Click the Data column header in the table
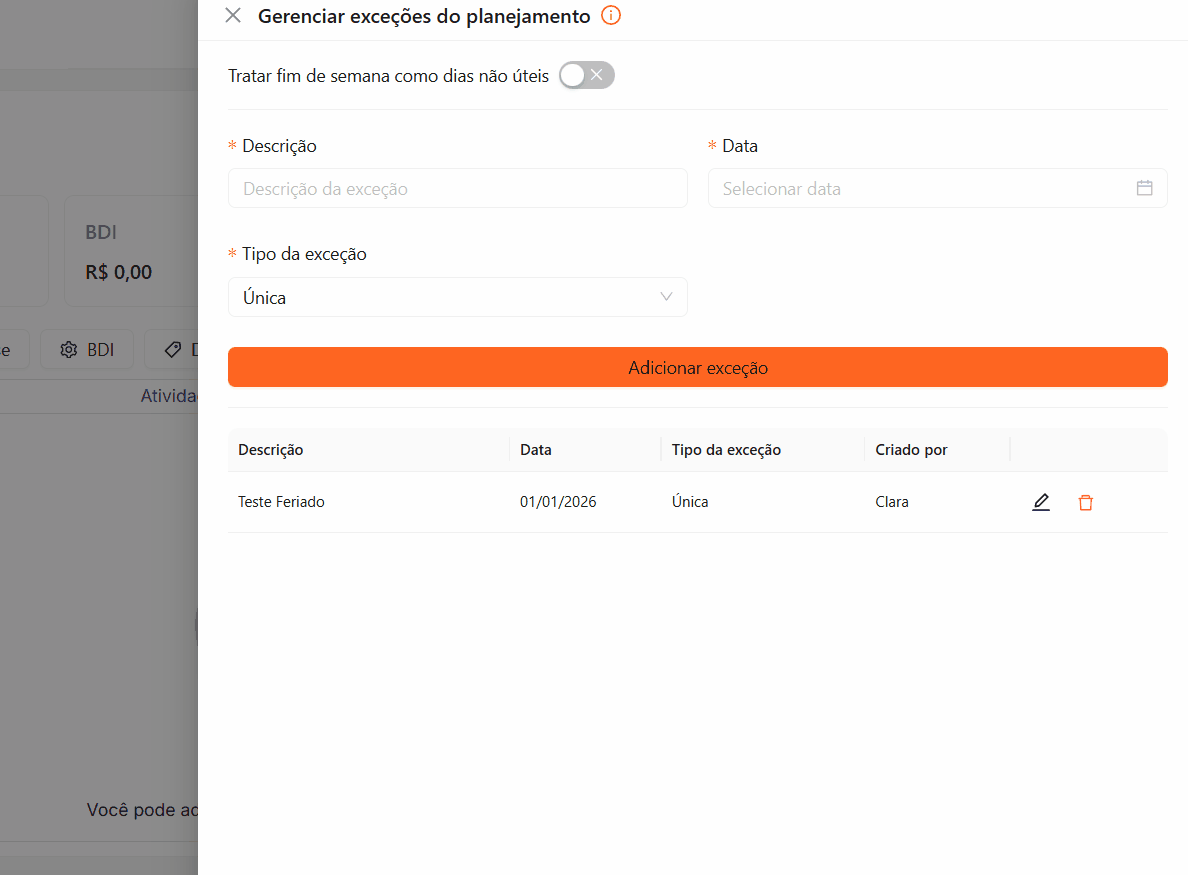The width and height of the screenshot is (1188, 875). point(536,450)
